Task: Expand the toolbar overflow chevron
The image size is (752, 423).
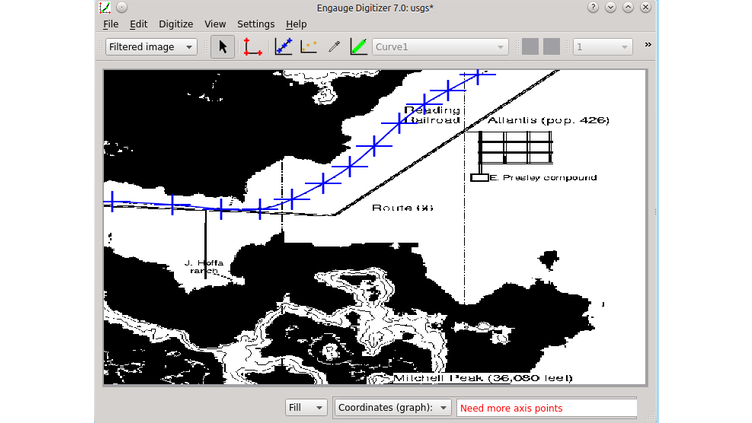Action: 647,45
